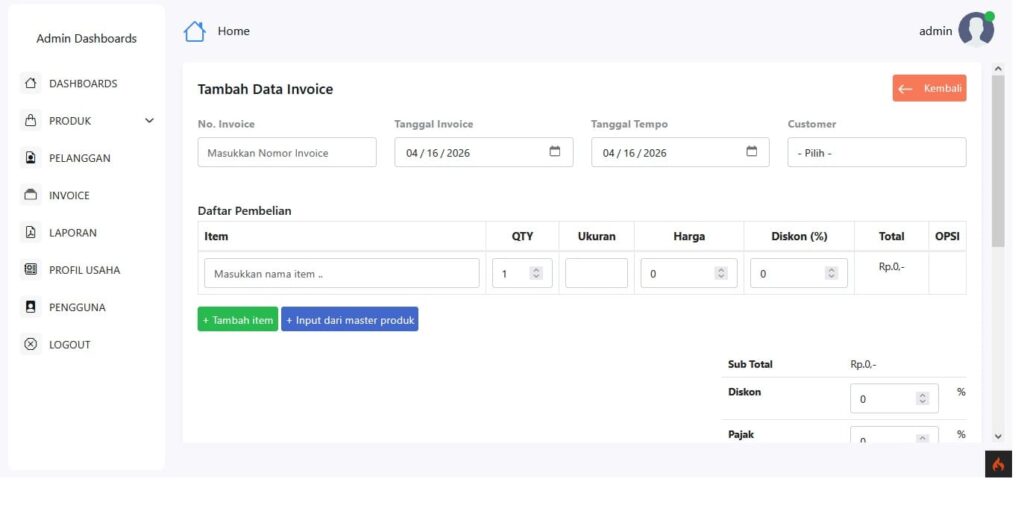This screenshot has height=523, width=1024.
Task: Click the green Tambah item button
Action: tap(238, 320)
